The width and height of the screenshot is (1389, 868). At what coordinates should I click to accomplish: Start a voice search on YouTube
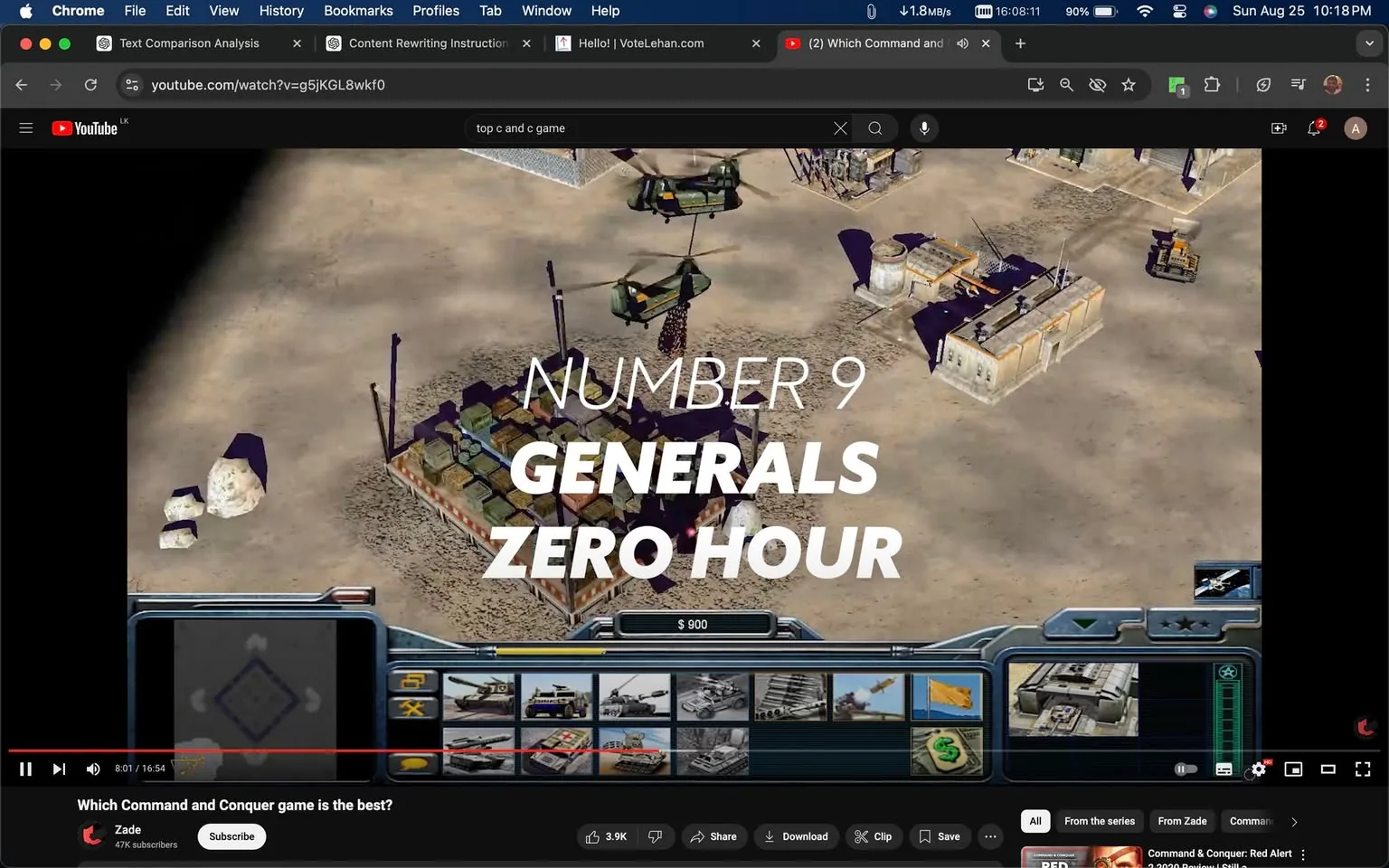point(924,127)
